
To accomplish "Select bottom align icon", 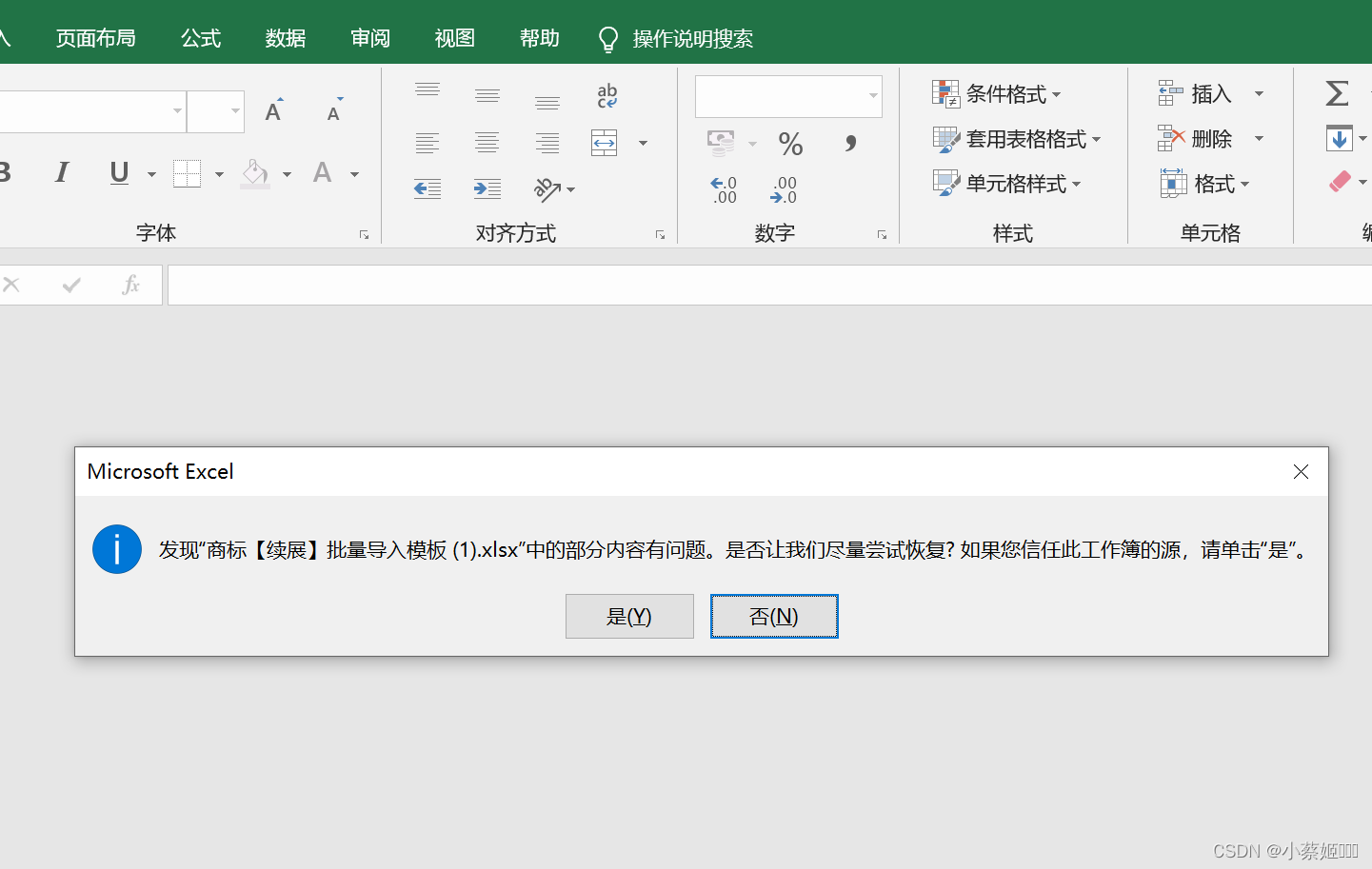I will coord(547,101).
